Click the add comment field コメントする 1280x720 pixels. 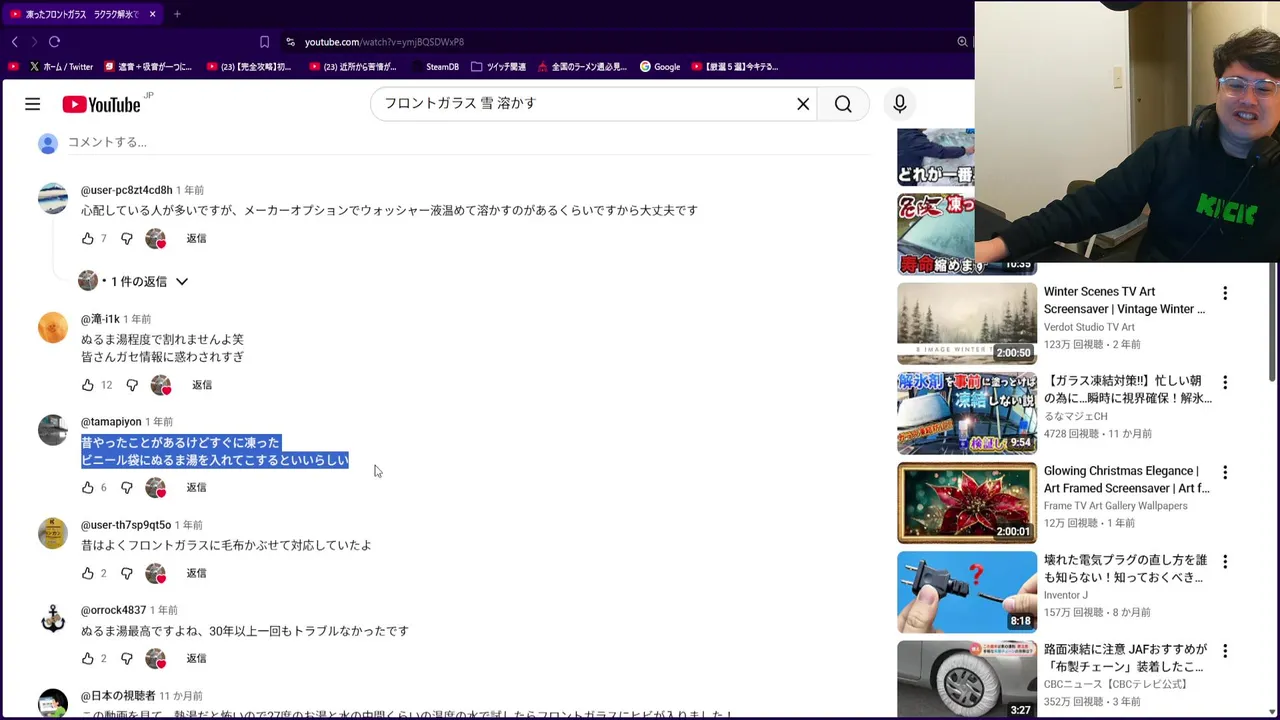click(x=468, y=142)
